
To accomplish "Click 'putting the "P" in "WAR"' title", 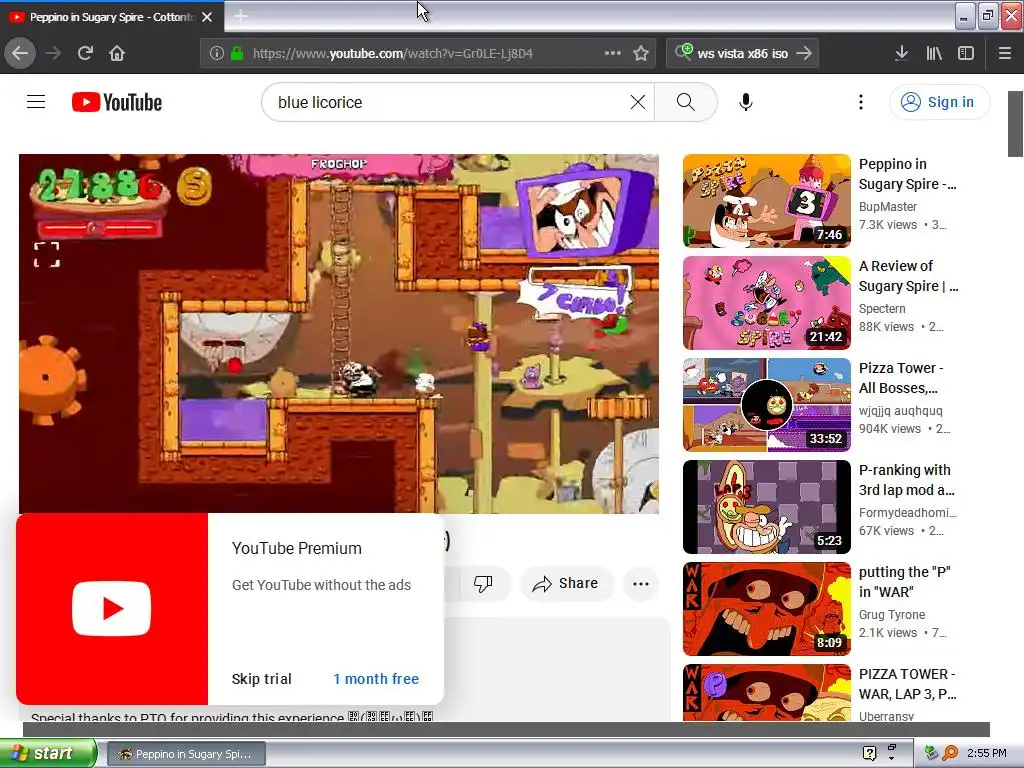I will tap(904, 582).
